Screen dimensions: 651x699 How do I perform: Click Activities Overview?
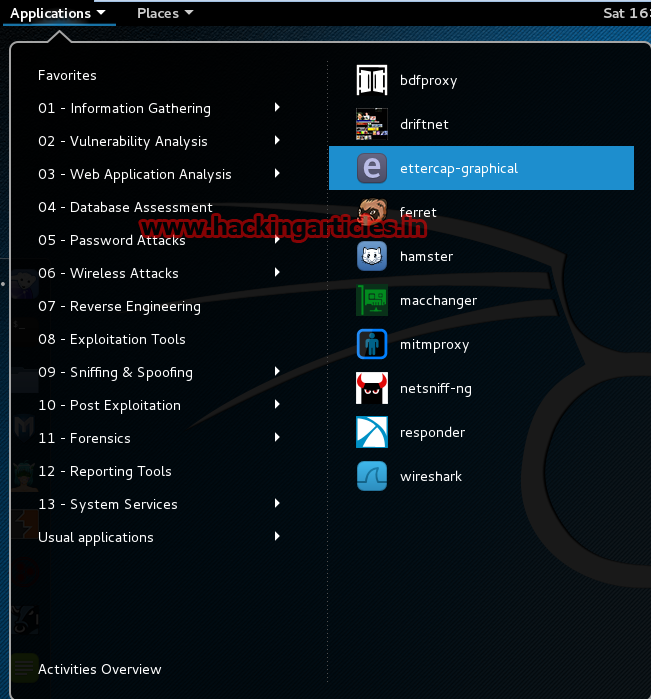point(99,669)
